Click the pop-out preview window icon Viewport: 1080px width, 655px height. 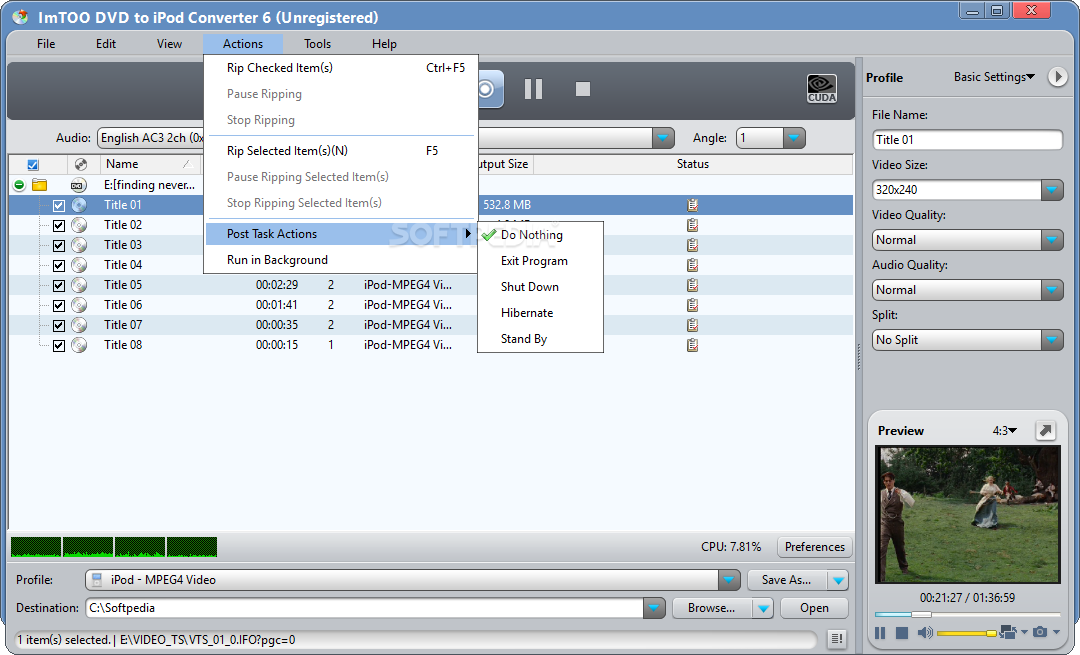[1046, 430]
